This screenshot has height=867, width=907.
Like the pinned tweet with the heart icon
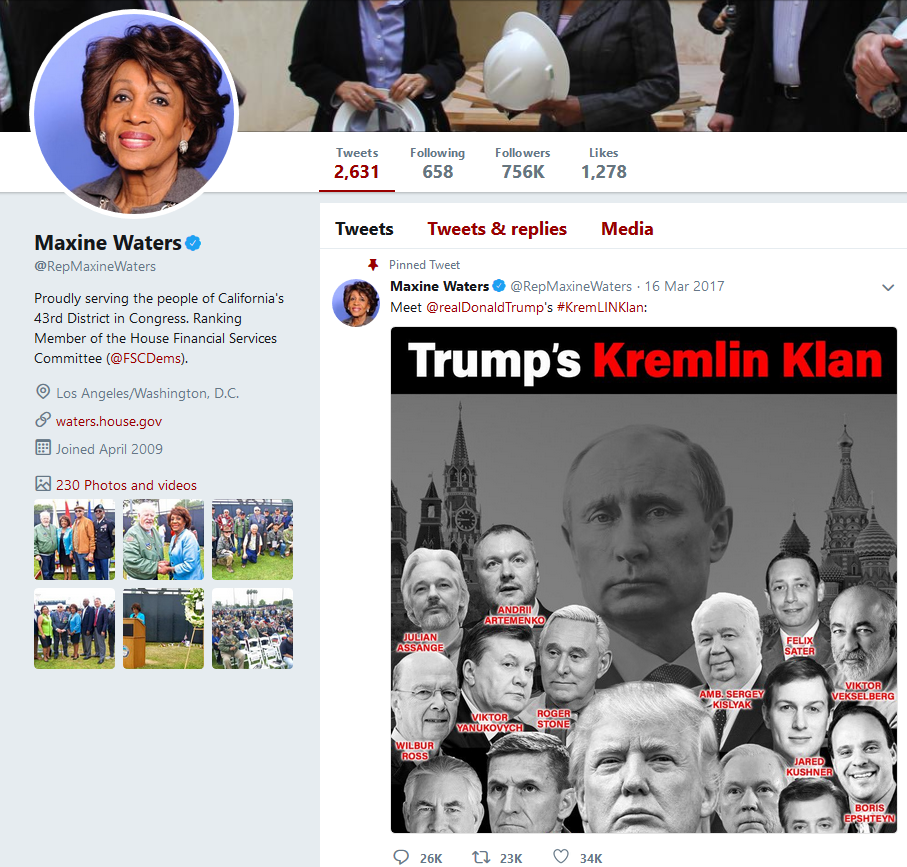click(561, 856)
